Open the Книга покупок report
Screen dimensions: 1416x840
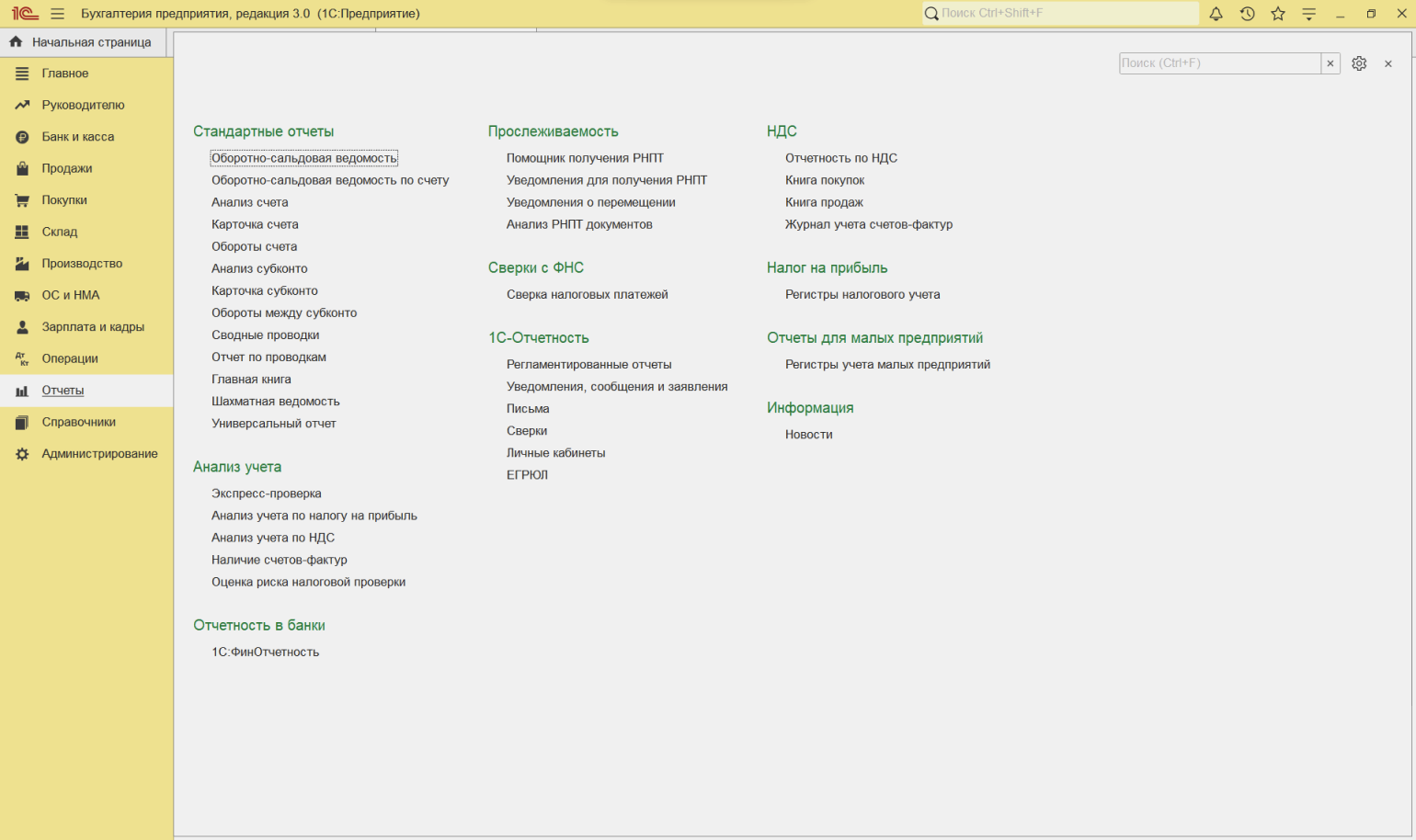825,180
